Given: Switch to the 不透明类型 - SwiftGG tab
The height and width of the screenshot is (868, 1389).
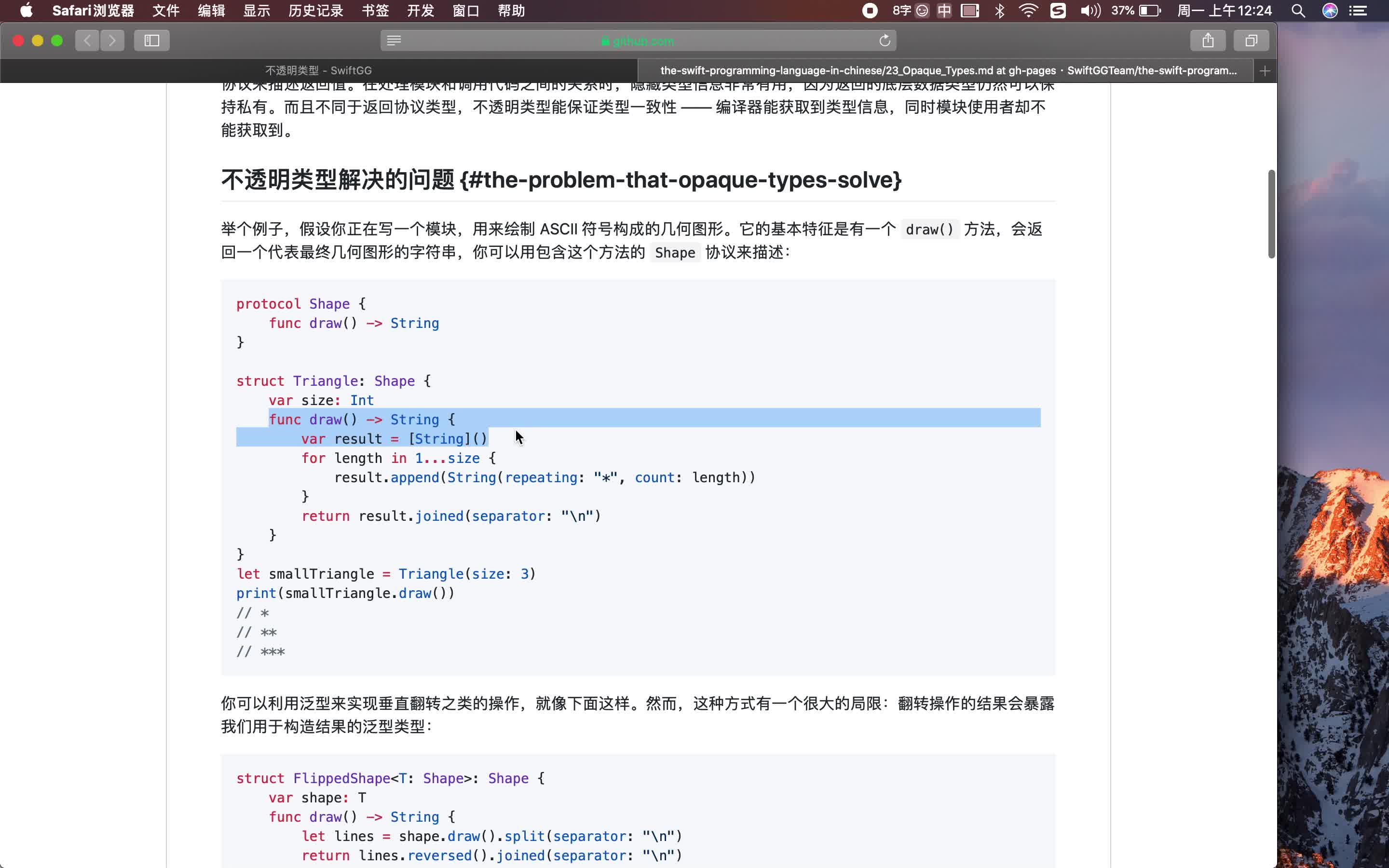Looking at the screenshot, I should [319, 70].
